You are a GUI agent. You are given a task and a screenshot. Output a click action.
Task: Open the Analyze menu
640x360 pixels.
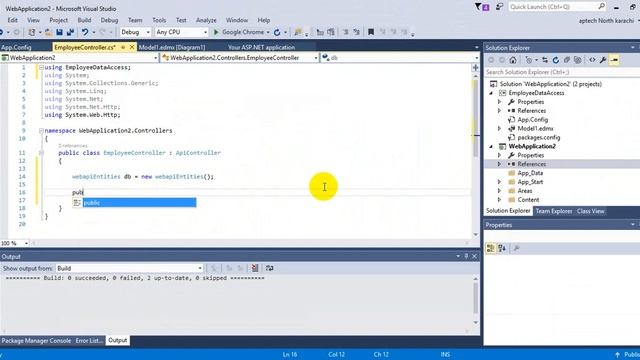pos(206,20)
